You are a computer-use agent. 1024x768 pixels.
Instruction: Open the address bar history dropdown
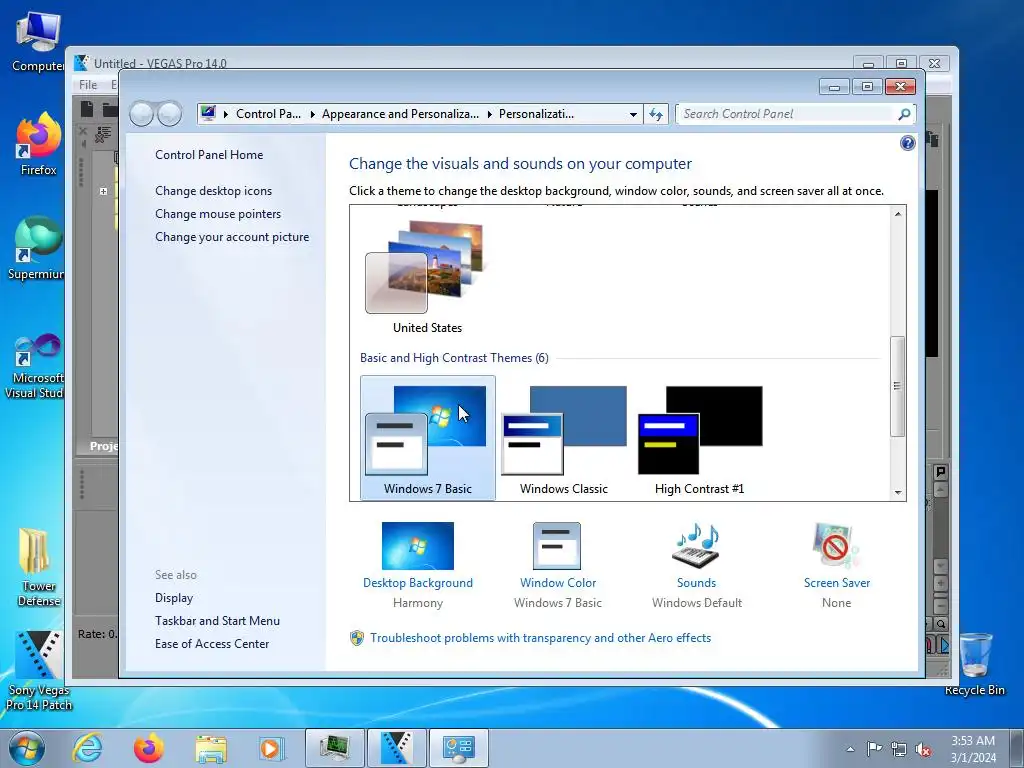(633, 114)
